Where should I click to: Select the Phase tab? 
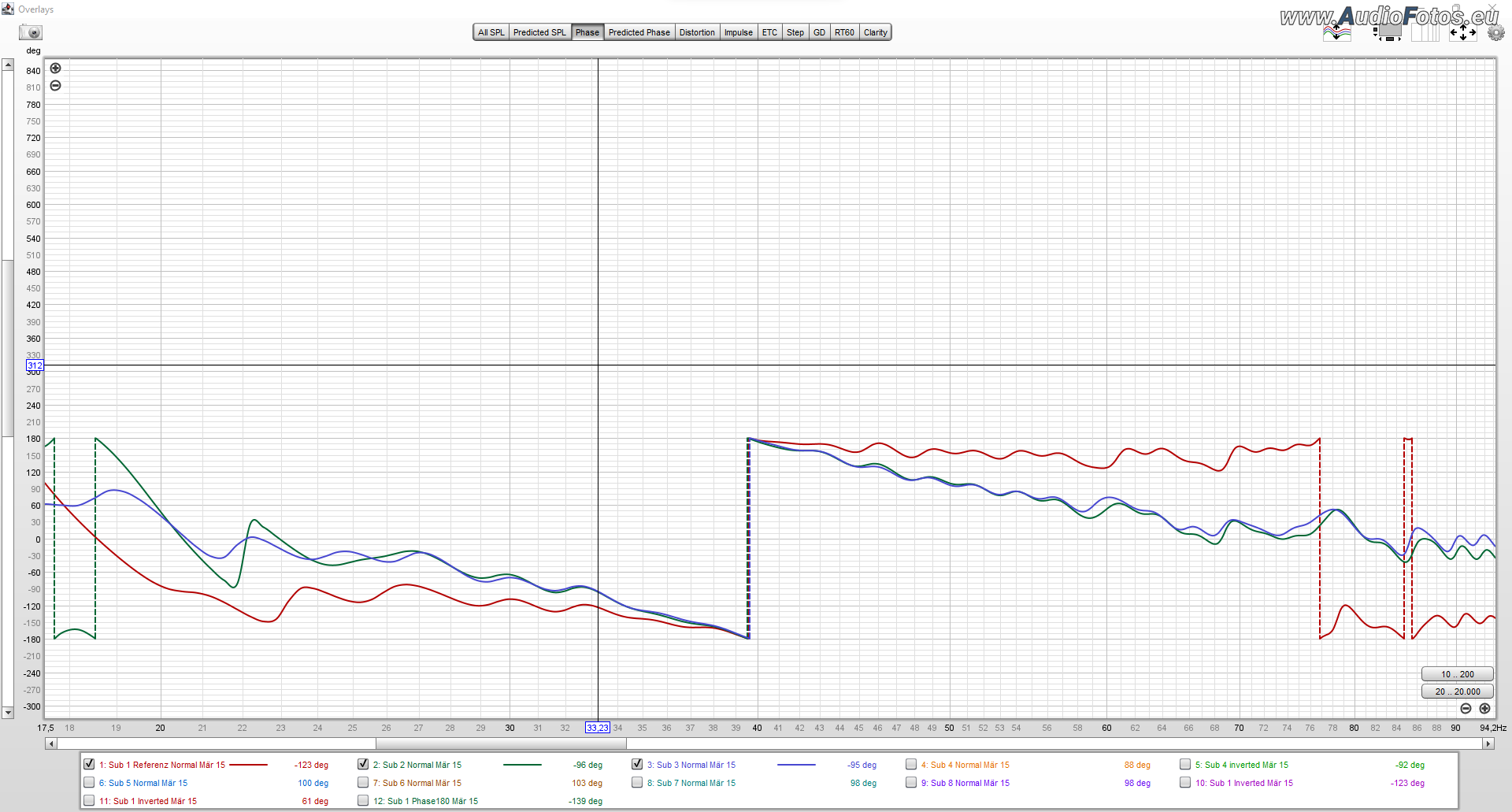587,32
